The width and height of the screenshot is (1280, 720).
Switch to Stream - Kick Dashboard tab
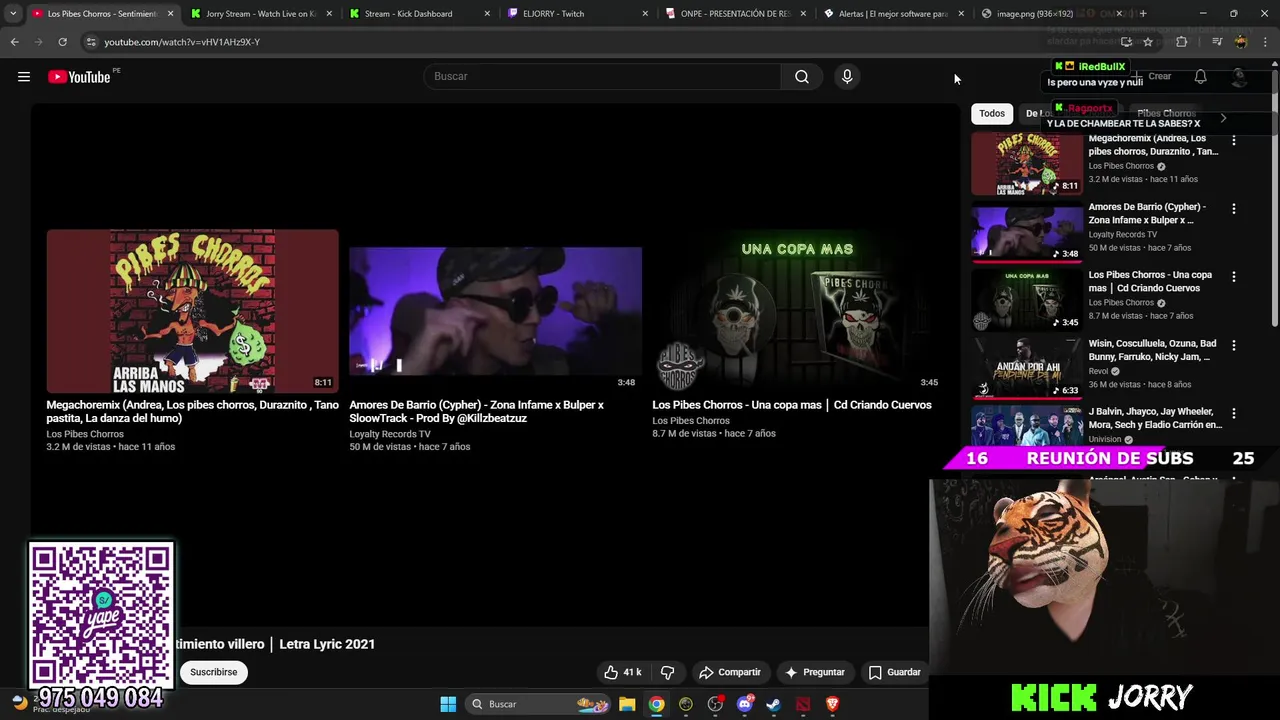pos(420,14)
